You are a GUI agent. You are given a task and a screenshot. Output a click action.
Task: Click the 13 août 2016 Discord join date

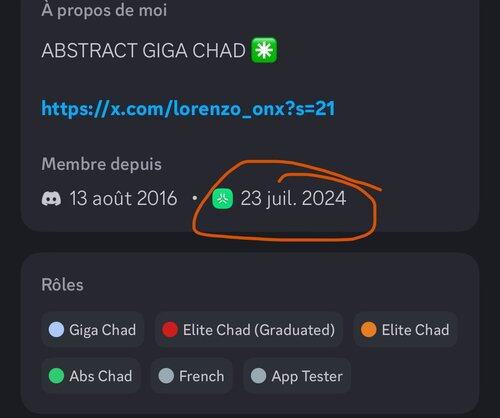point(123,199)
